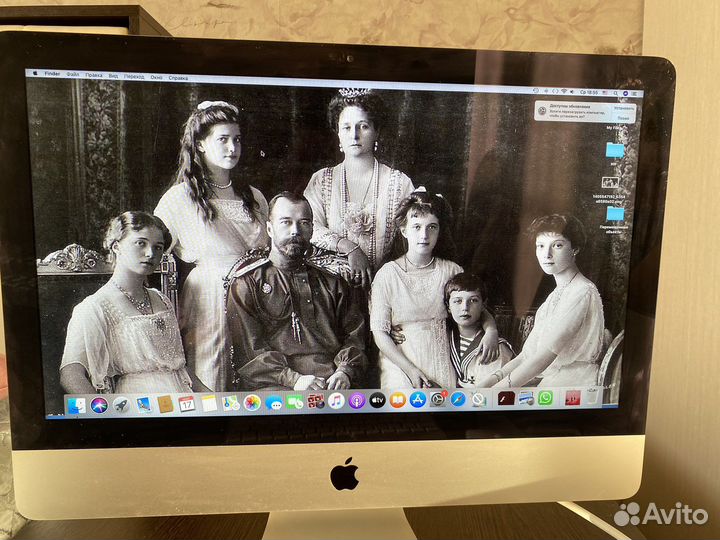Open the Файл menu
Image resolution: width=720 pixels, height=540 pixels.
click(x=73, y=74)
